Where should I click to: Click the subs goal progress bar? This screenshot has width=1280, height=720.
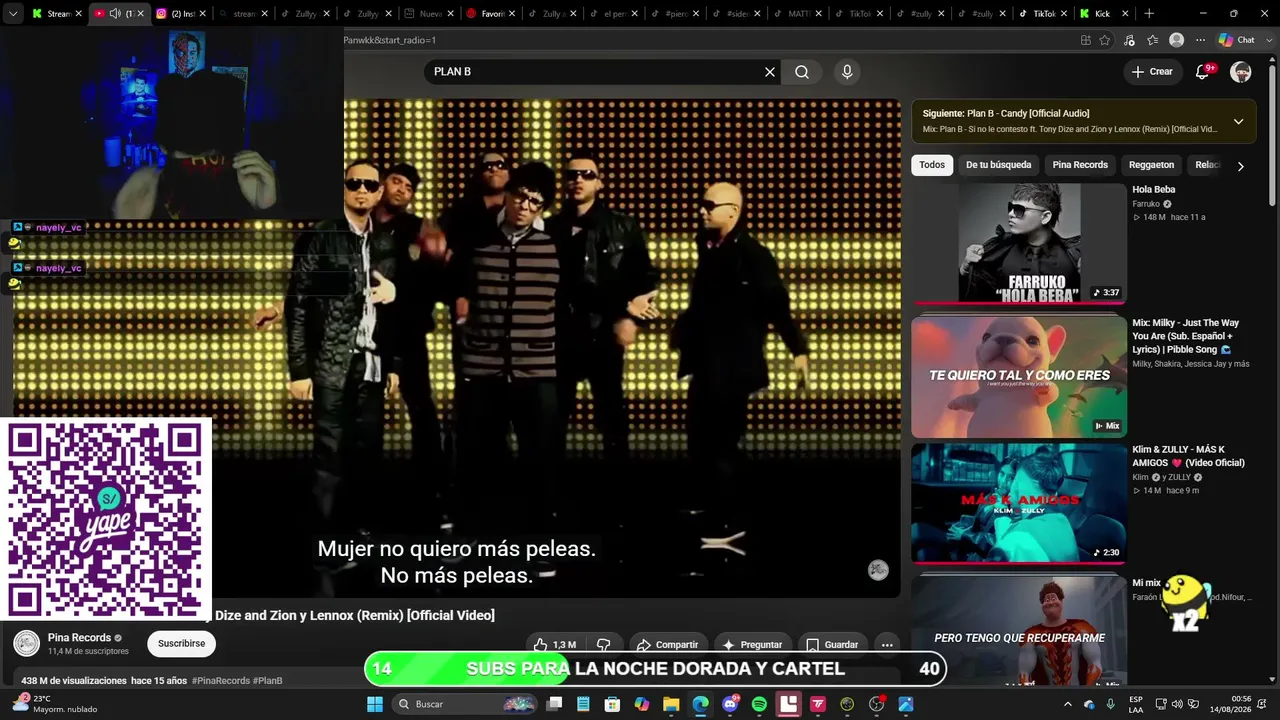[657, 669]
